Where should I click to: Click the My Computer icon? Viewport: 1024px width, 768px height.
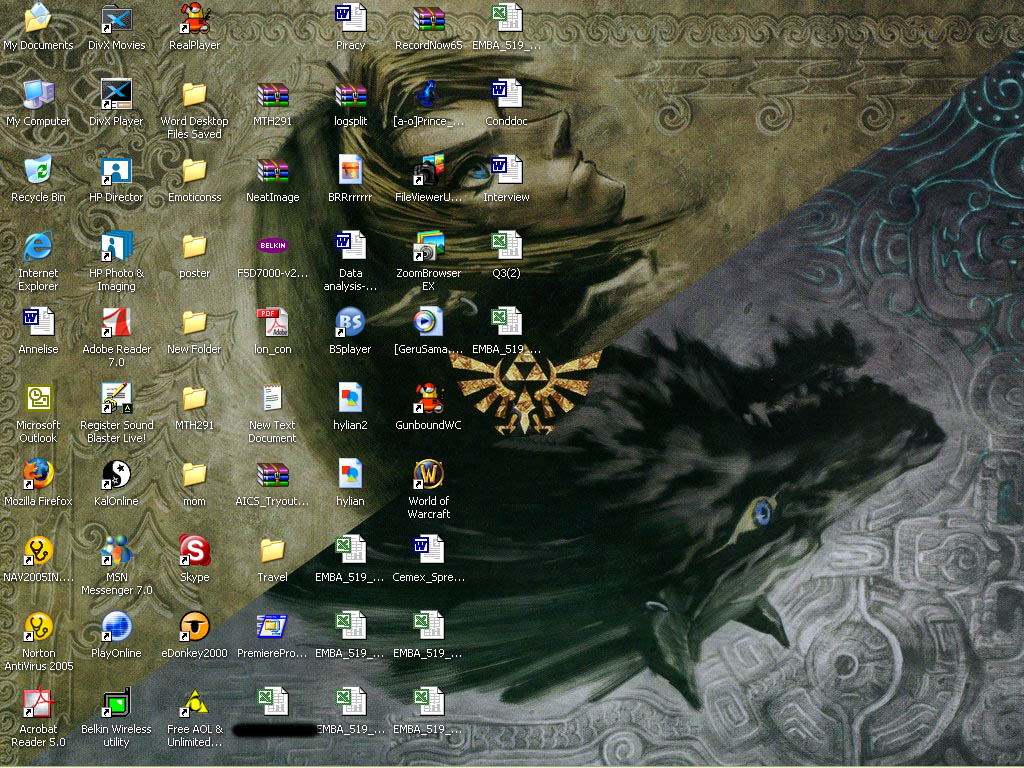(38, 95)
